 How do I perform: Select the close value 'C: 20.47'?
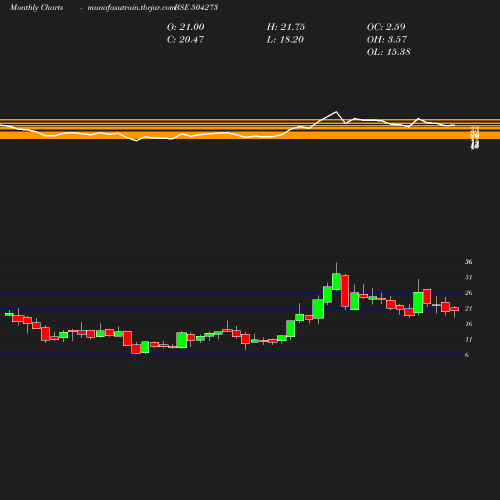tap(185, 40)
